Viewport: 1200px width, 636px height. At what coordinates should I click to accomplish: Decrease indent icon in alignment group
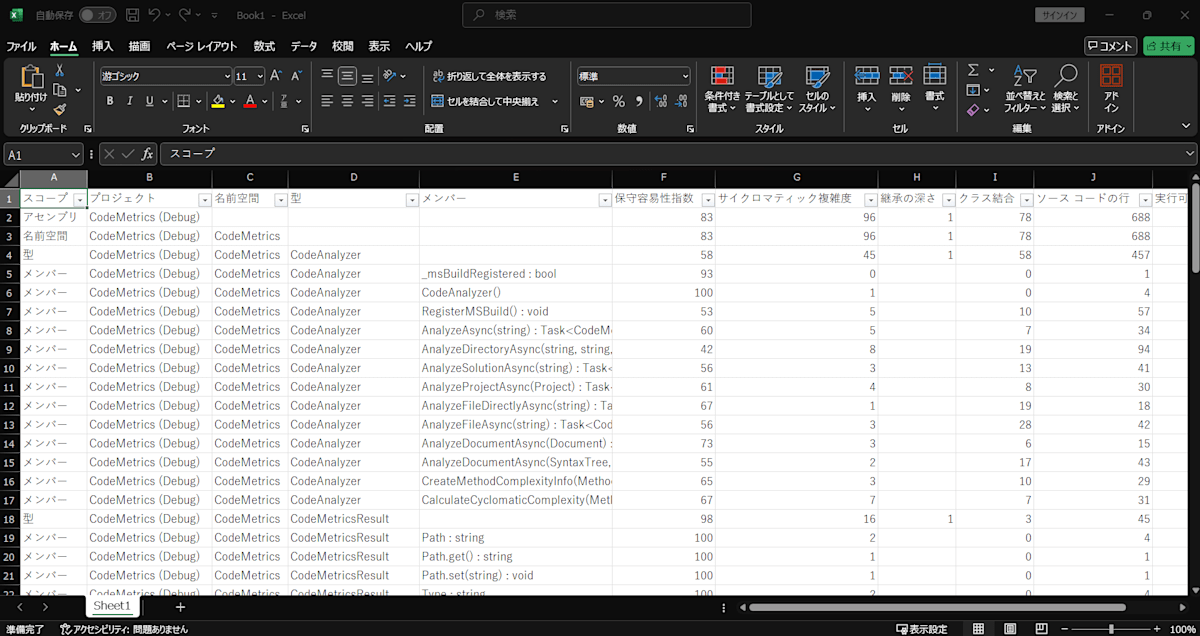(391, 101)
